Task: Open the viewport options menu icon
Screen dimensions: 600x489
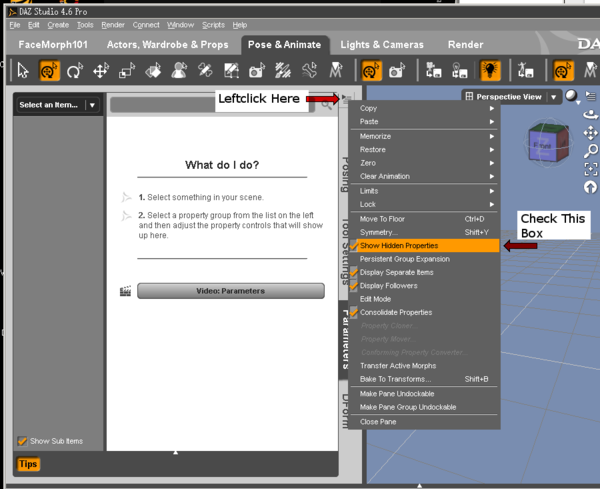Action: tap(591, 96)
